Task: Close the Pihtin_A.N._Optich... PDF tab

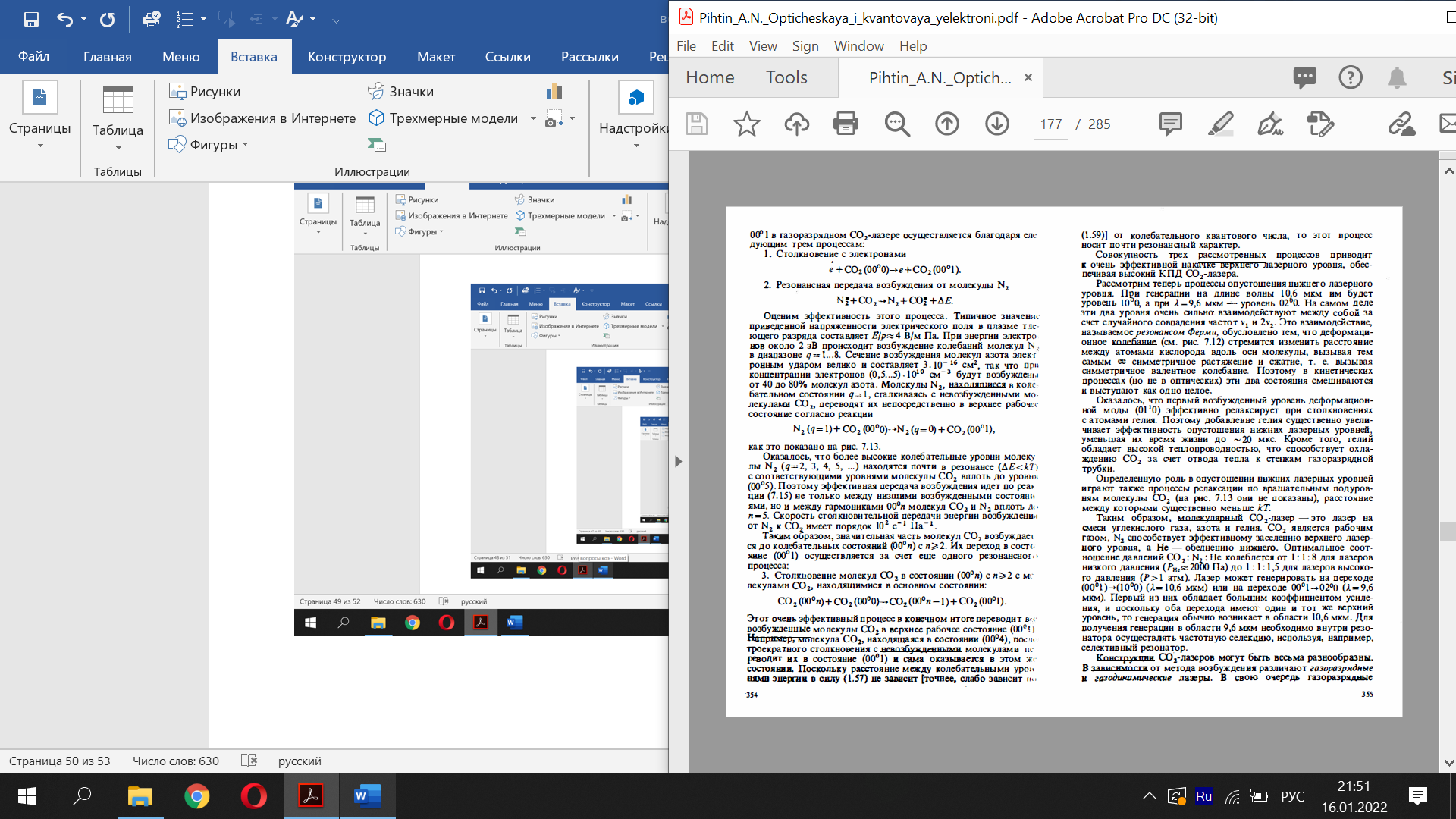Action: [x=1028, y=77]
